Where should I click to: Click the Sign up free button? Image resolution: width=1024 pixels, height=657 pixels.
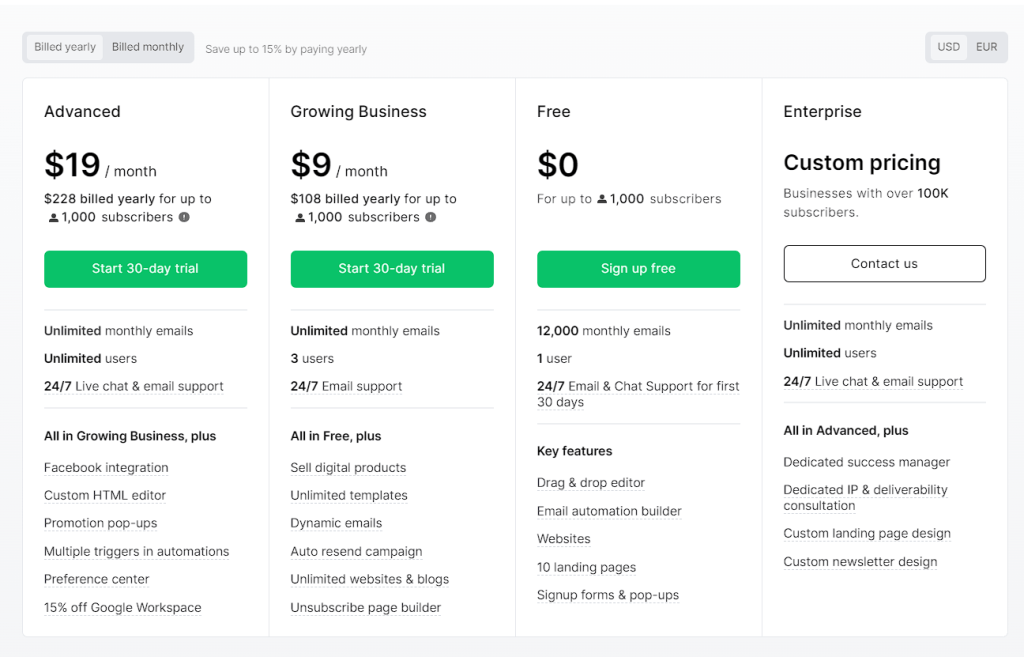click(638, 269)
